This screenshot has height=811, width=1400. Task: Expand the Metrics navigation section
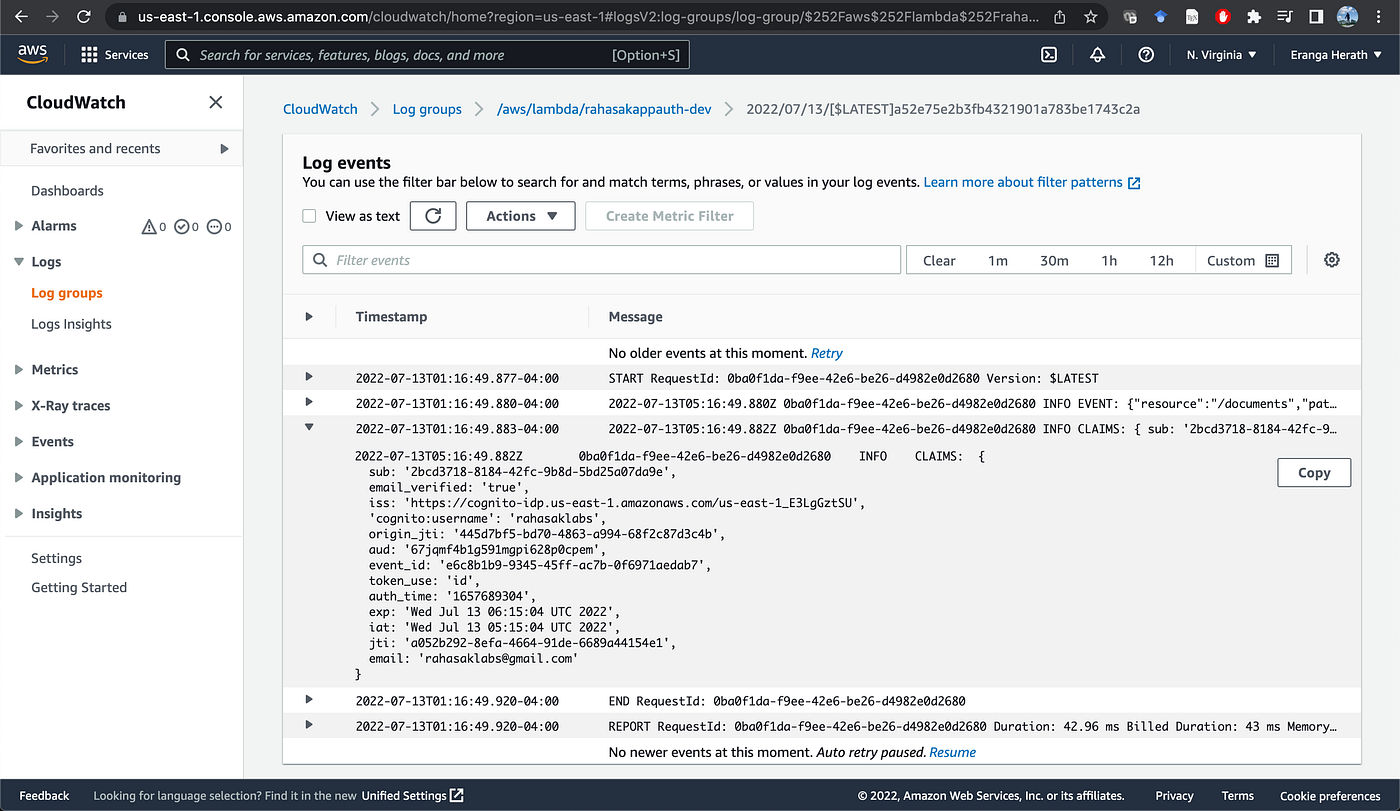coord(19,369)
